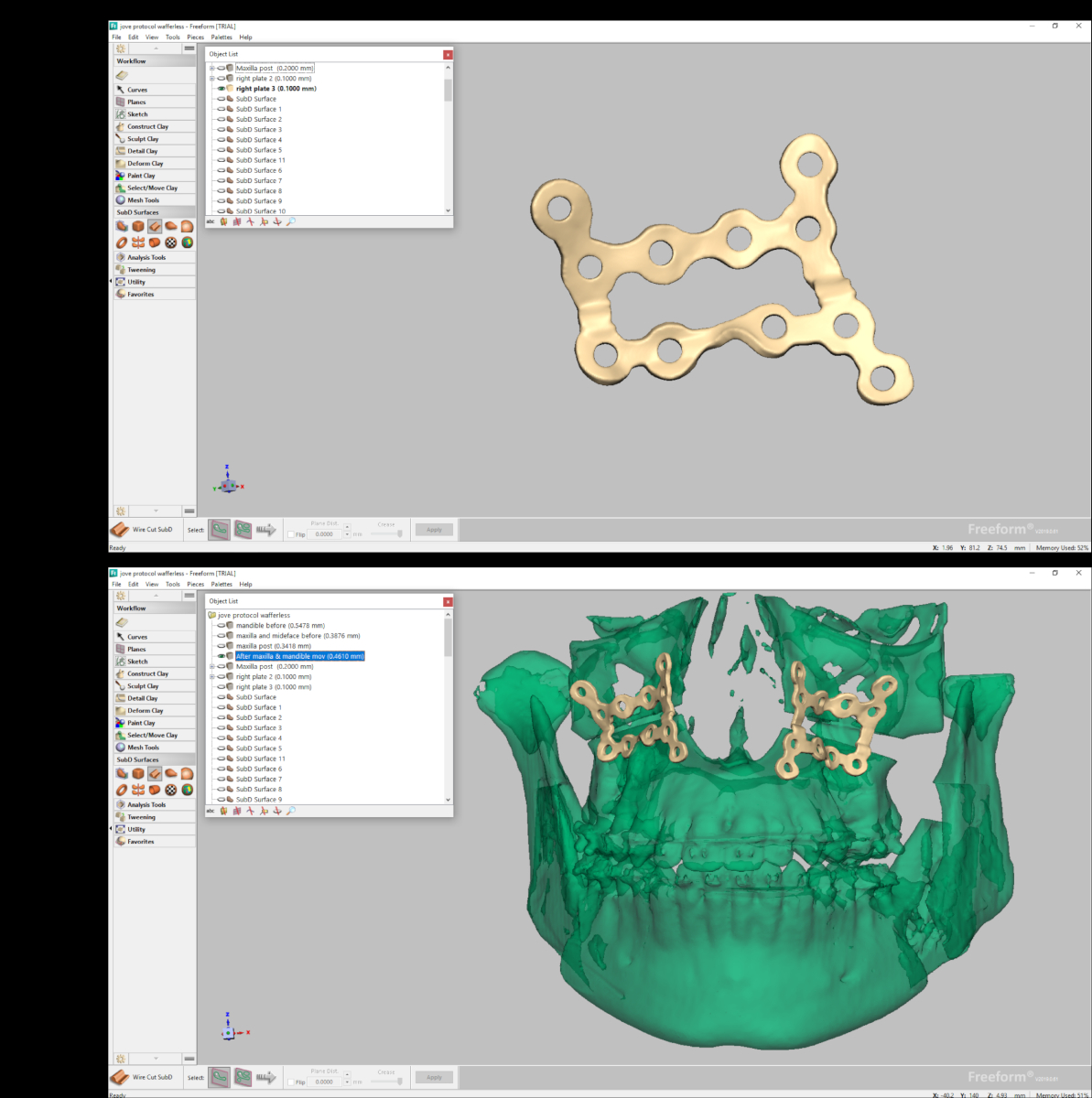Check Flip checkbox in jaw-model window toolbar
Screen dimensions: 1092x1098
click(291, 1082)
